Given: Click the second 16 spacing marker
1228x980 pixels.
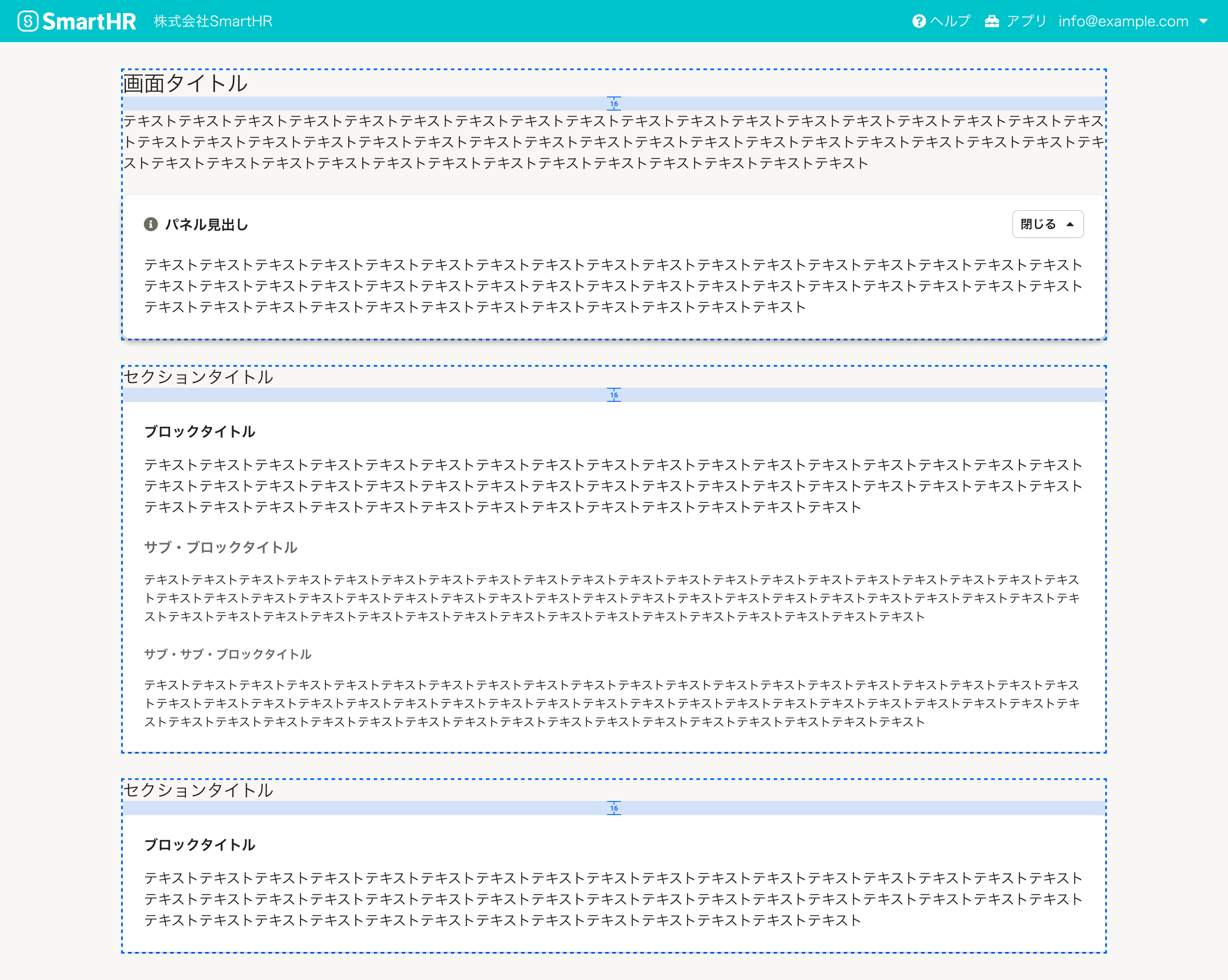Looking at the screenshot, I should coord(614,395).
